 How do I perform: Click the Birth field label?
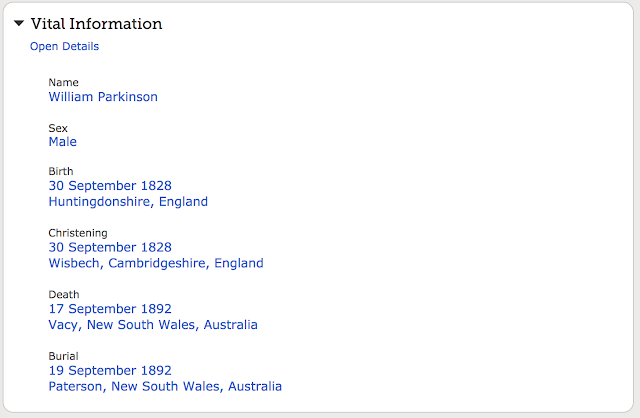click(x=61, y=171)
